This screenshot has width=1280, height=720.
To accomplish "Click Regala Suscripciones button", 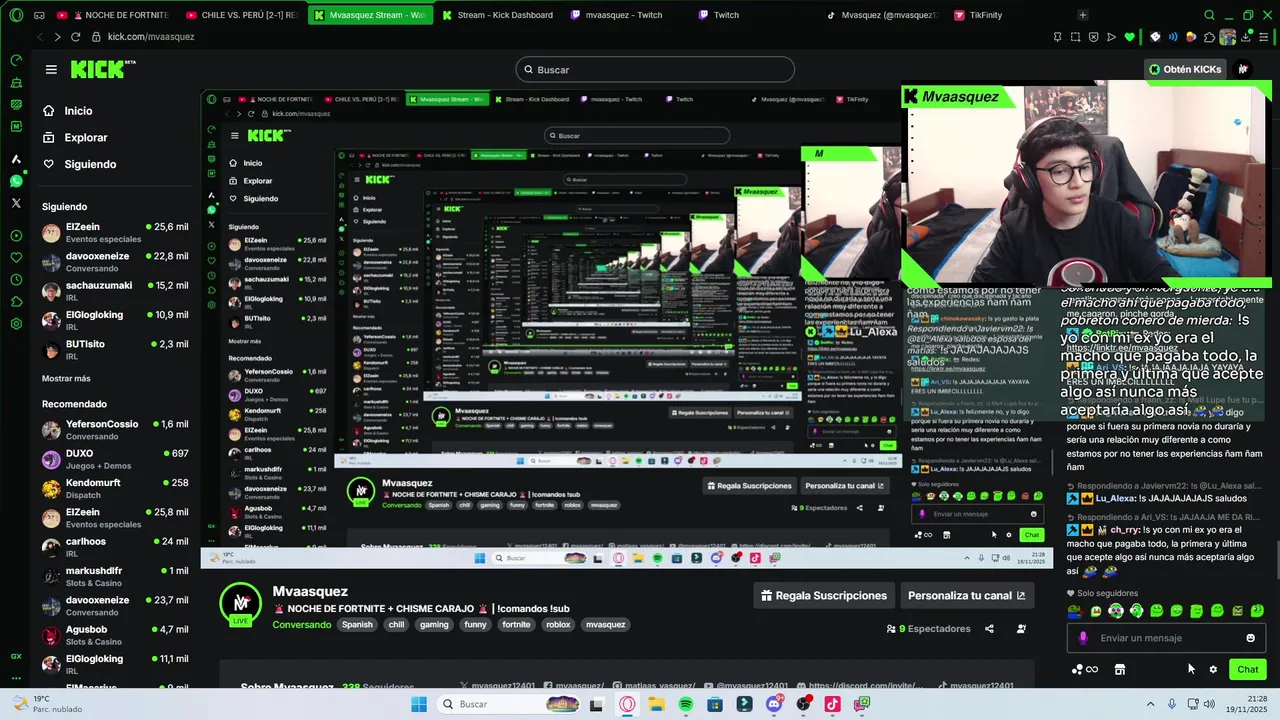I will (824, 596).
